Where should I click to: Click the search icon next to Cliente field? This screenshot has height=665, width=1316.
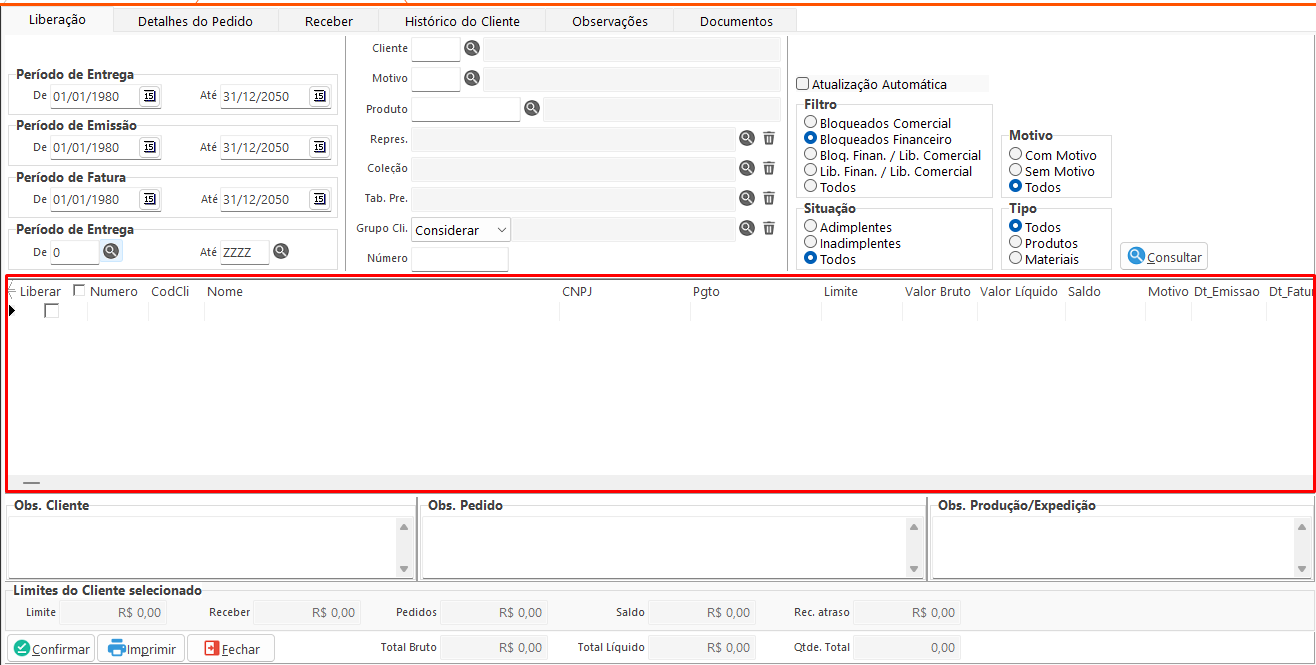[472, 48]
